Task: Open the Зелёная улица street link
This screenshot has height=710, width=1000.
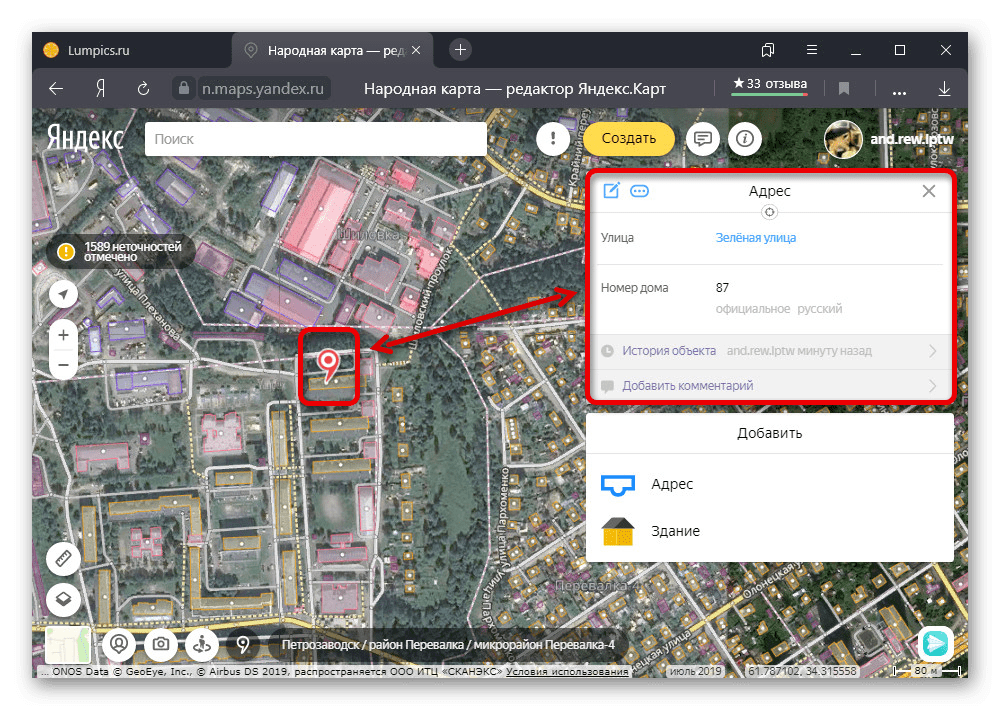Action: click(x=756, y=238)
